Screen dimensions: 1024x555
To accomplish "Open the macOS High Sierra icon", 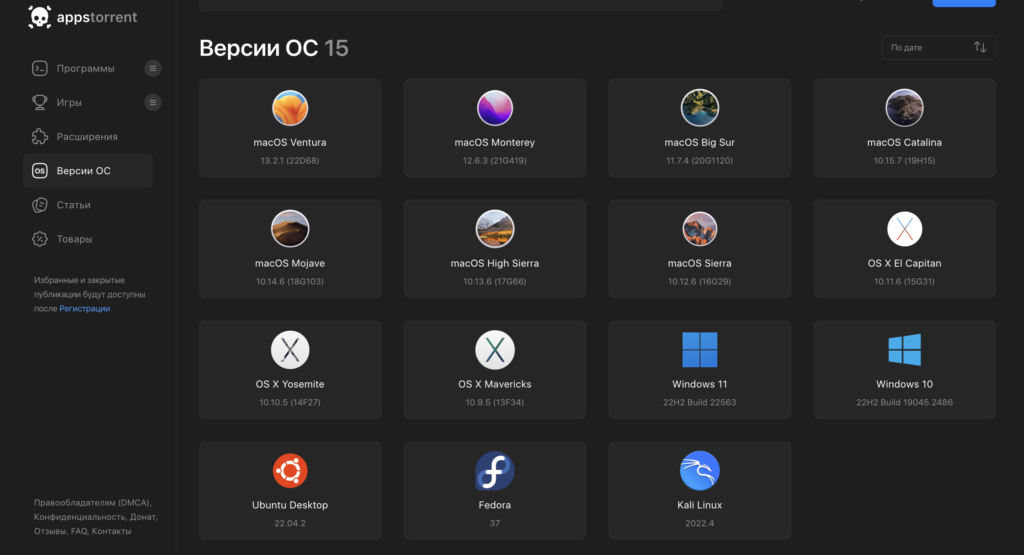I will (494, 229).
